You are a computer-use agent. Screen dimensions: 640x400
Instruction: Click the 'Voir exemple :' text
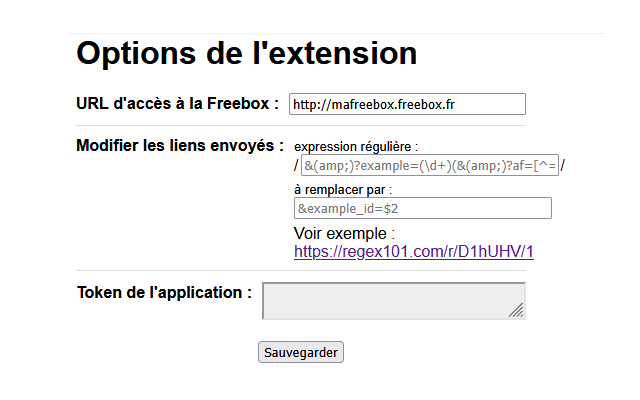click(344, 233)
